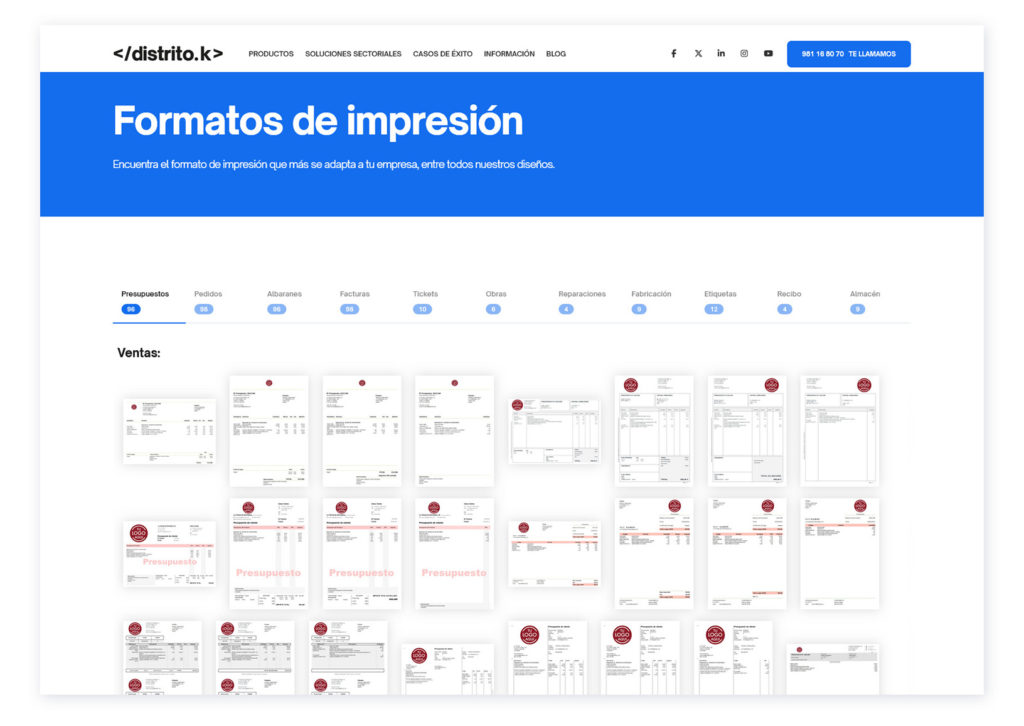Open the Información menu
The image size is (1024, 726).
pyautogui.click(x=509, y=54)
